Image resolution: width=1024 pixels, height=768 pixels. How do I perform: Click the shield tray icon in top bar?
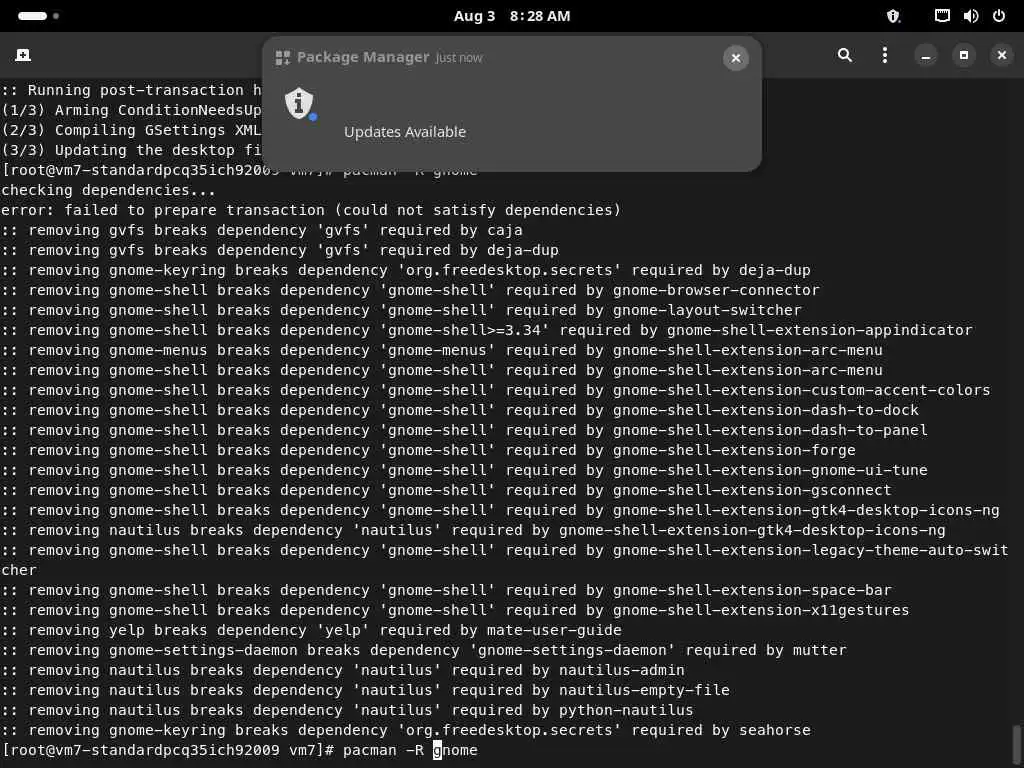(x=893, y=16)
